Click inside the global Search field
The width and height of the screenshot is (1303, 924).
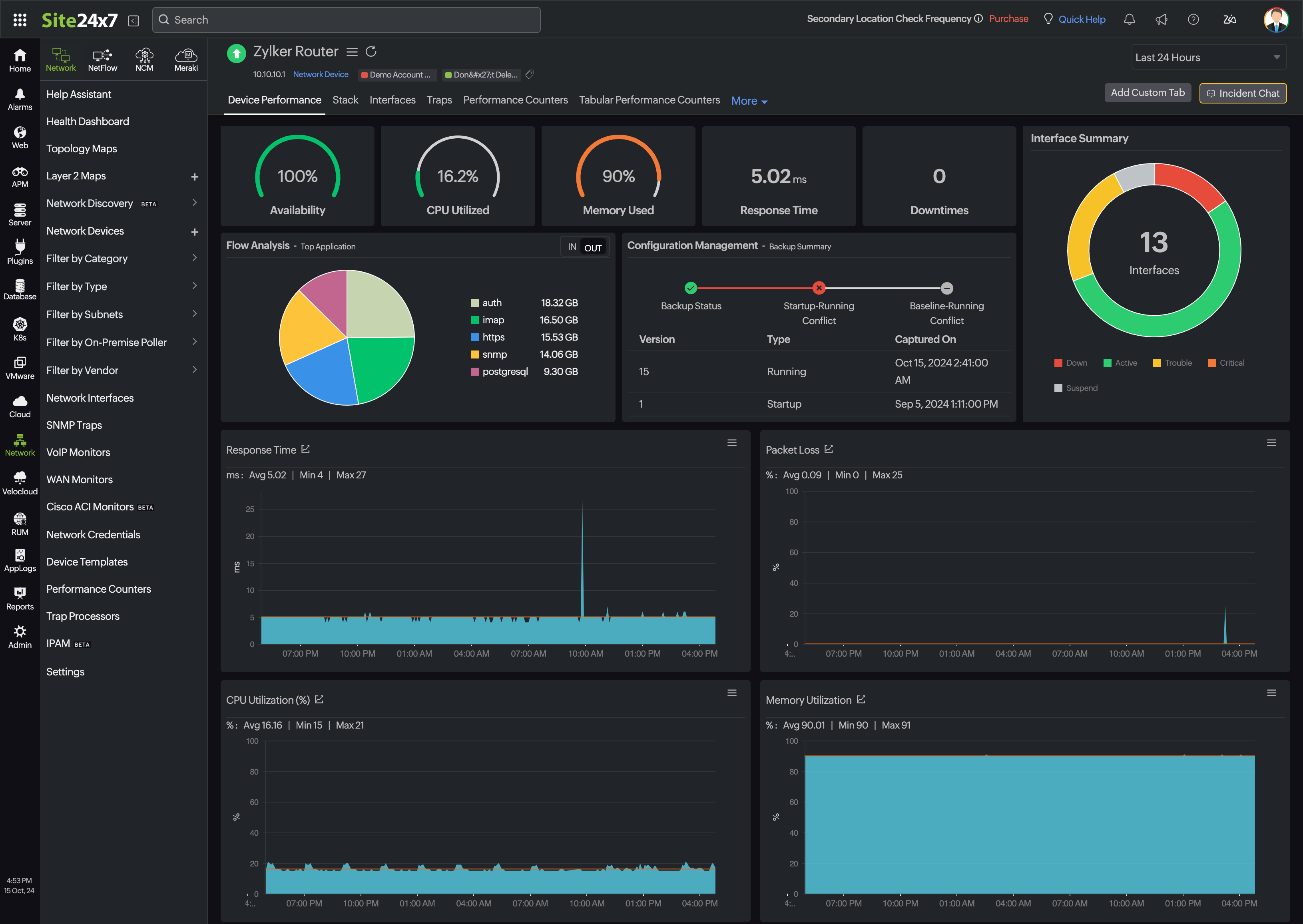tap(346, 19)
